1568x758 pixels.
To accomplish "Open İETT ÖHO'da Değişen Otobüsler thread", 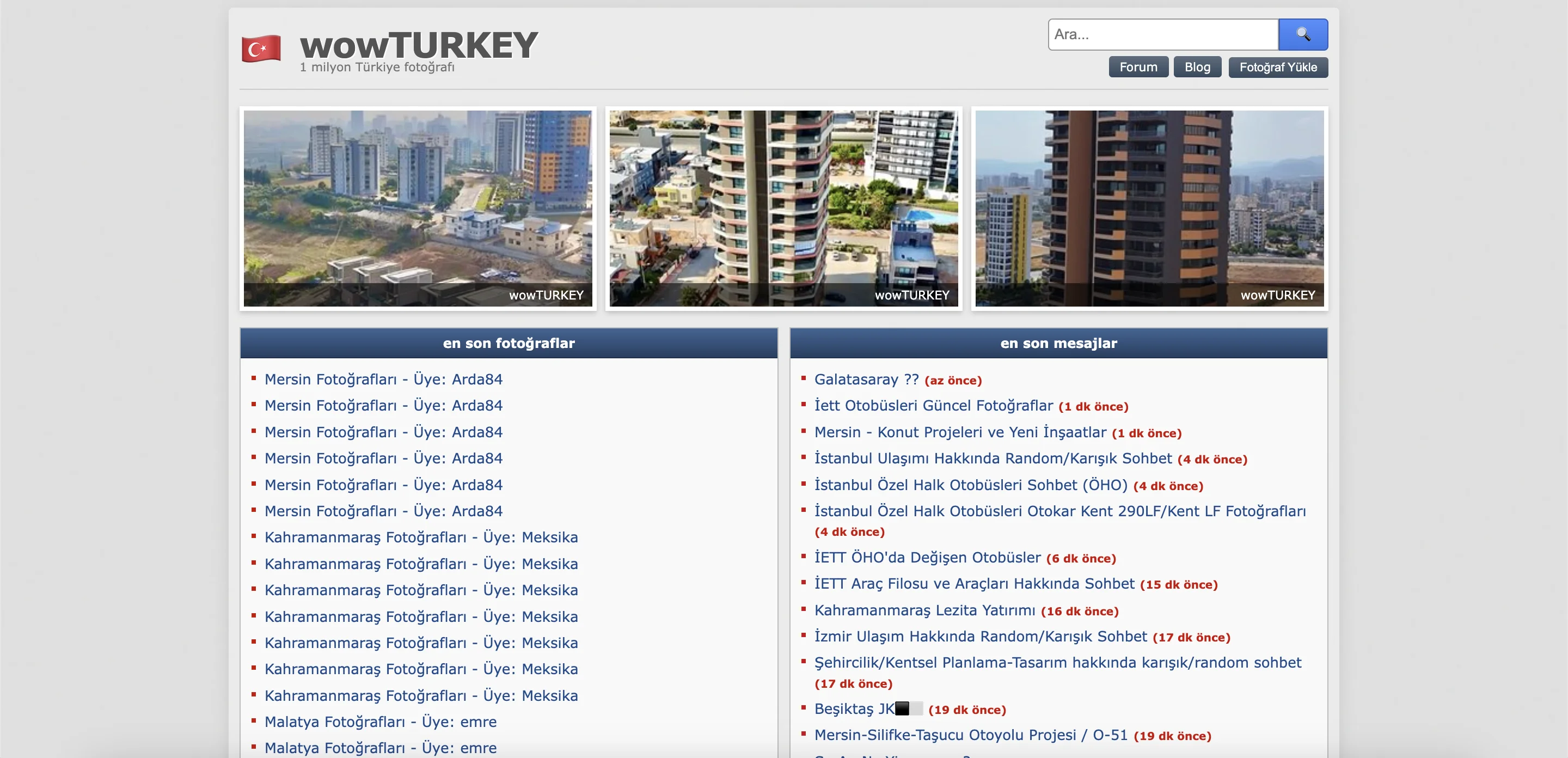I will (927, 557).
